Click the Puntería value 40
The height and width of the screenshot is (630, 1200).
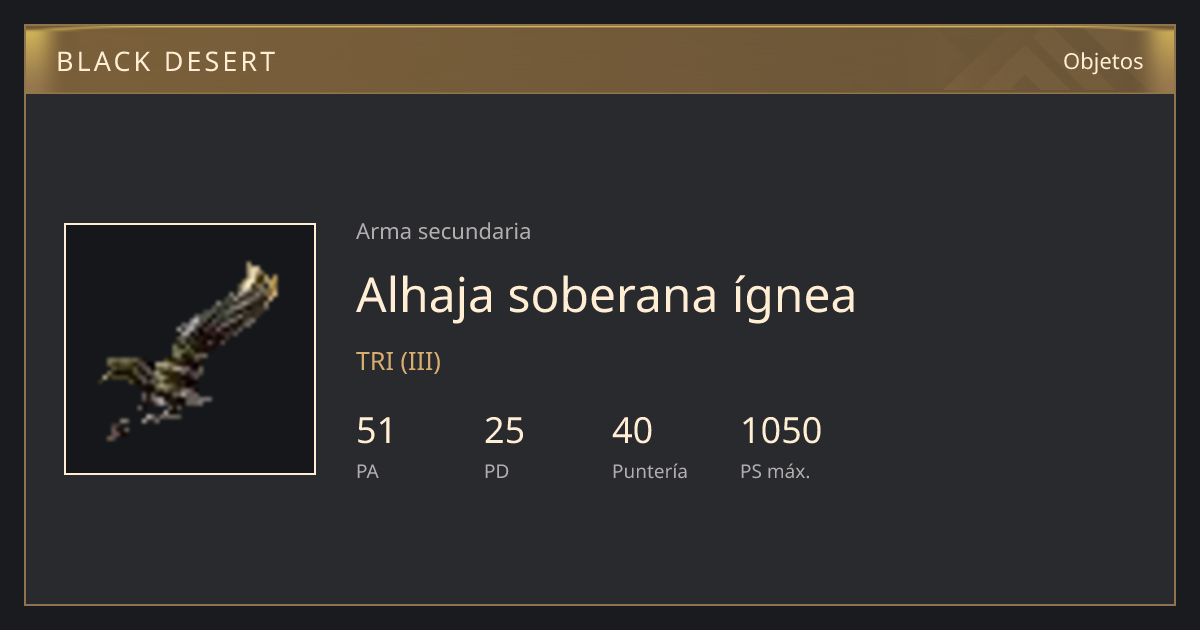click(632, 431)
